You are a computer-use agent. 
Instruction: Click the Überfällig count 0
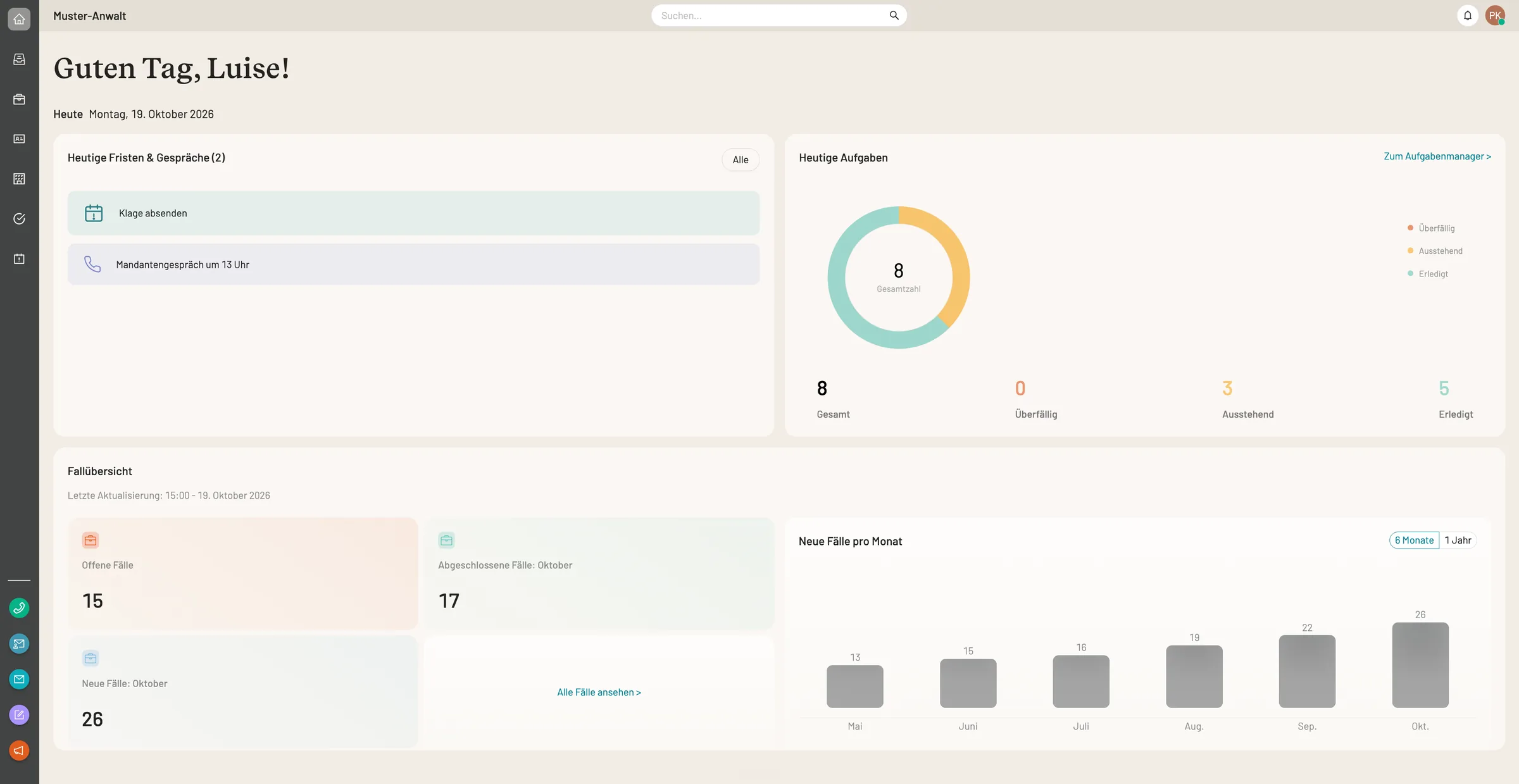tap(1020, 388)
